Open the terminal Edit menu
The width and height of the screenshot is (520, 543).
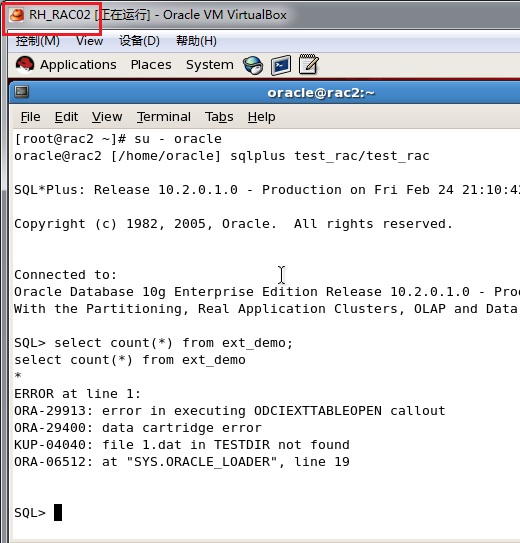click(x=66, y=117)
